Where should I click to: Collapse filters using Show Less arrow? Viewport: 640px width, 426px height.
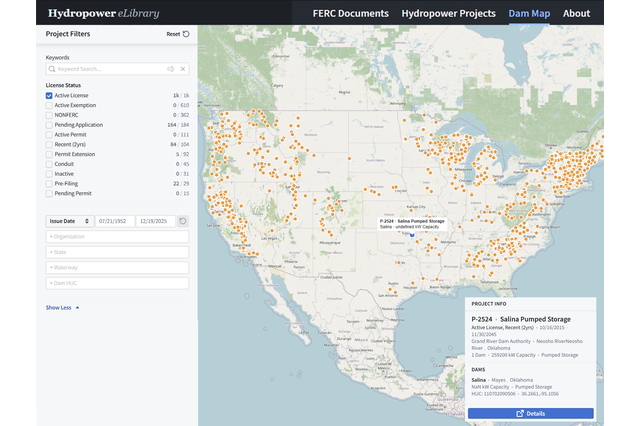pyautogui.click(x=78, y=308)
